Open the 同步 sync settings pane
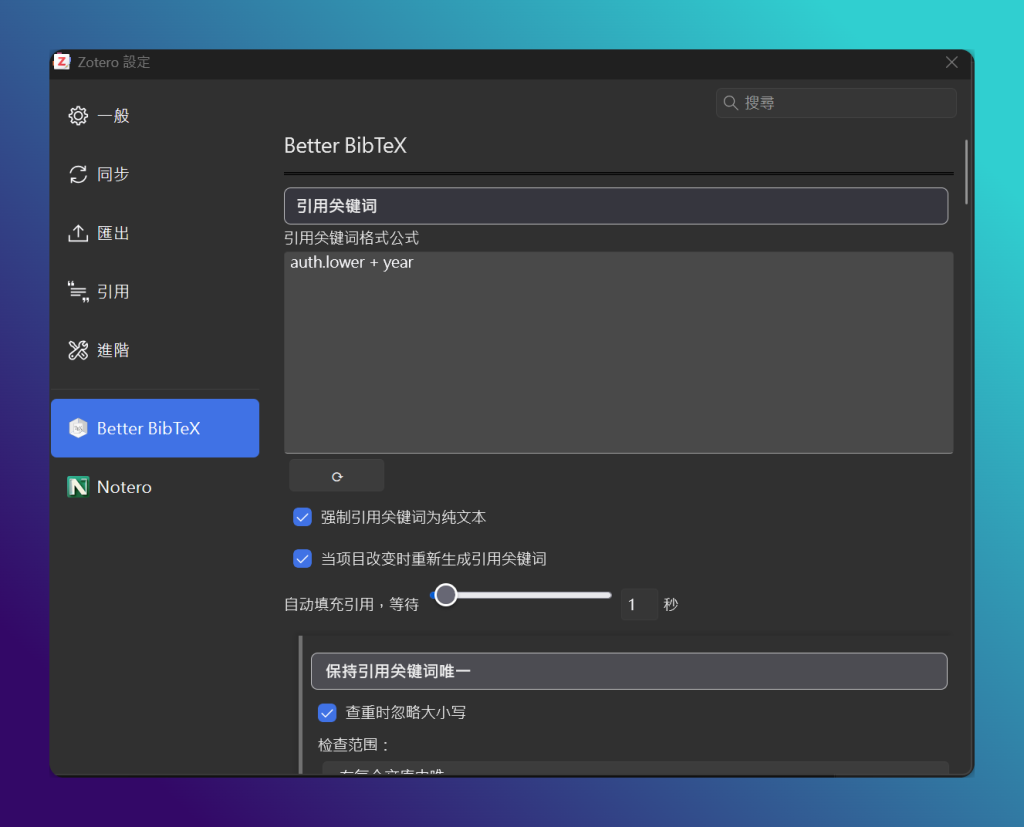1024x827 pixels. coord(155,174)
